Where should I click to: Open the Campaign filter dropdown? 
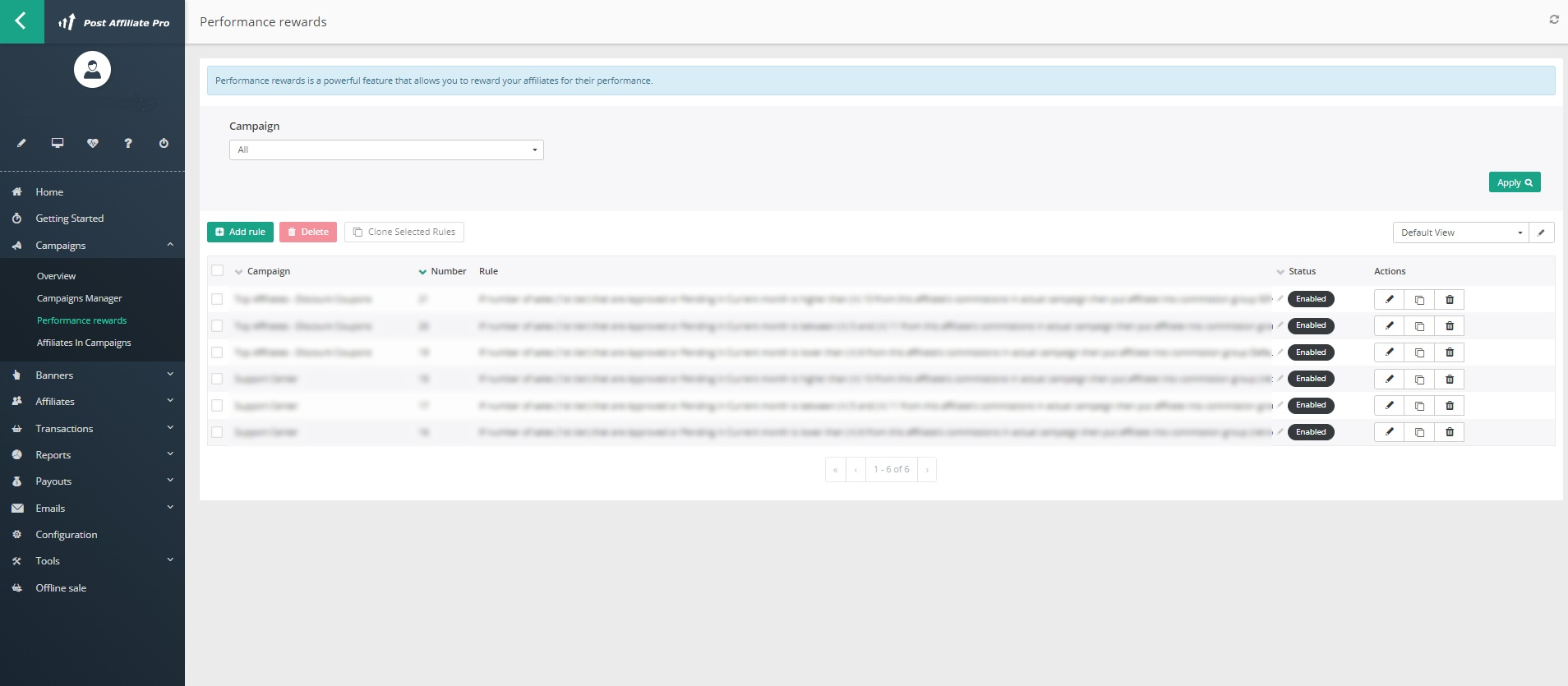click(386, 150)
